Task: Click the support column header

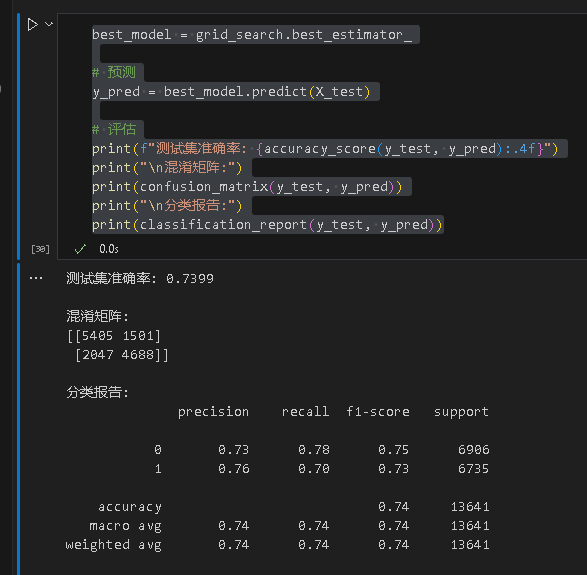Action: 461,412
